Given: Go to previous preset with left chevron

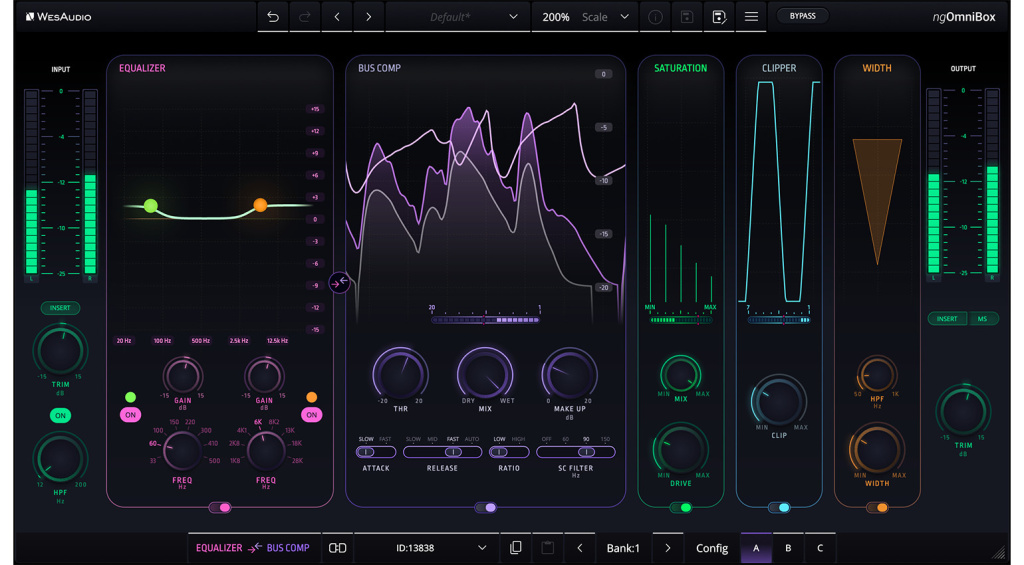Looking at the screenshot, I should [337, 17].
